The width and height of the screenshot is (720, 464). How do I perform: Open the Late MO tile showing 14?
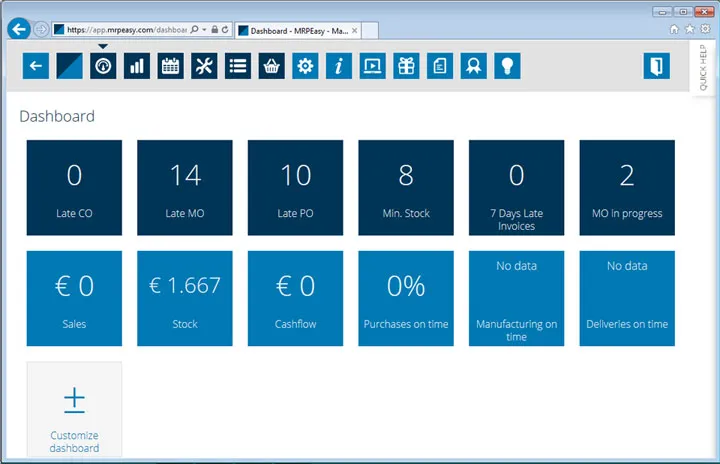(185, 187)
